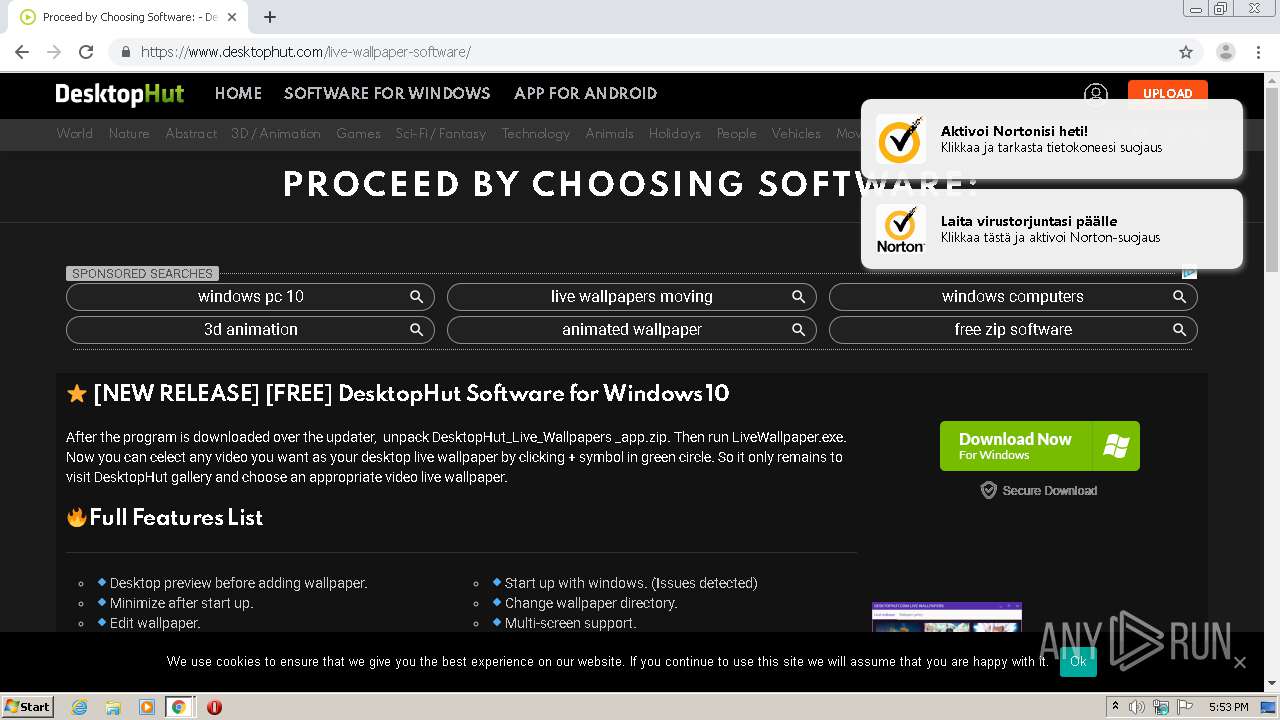This screenshot has height=720, width=1280.
Task: Open the media player taskbar icon
Action: point(146,707)
